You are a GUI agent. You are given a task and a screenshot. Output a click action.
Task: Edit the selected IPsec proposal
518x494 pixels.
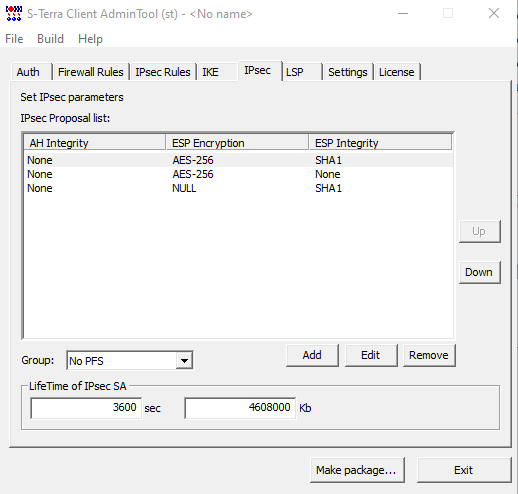371,355
